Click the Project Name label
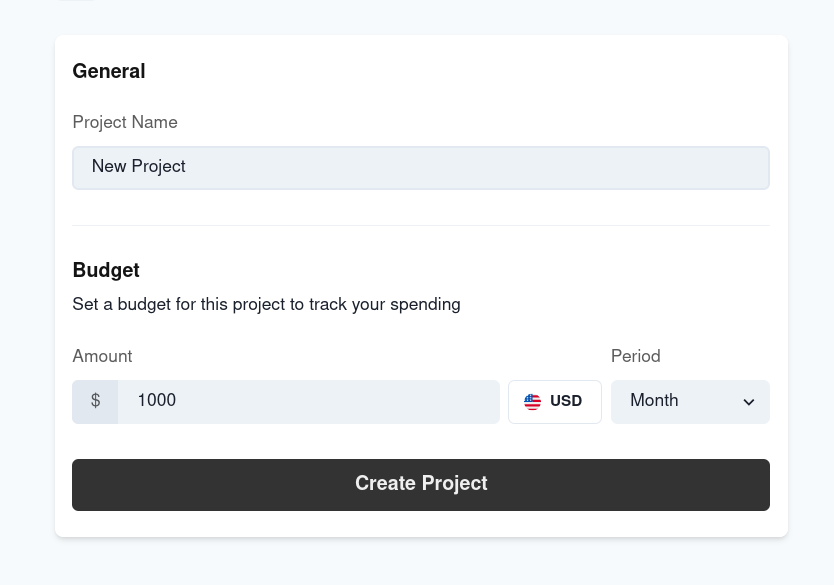The image size is (834, 585). click(125, 122)
